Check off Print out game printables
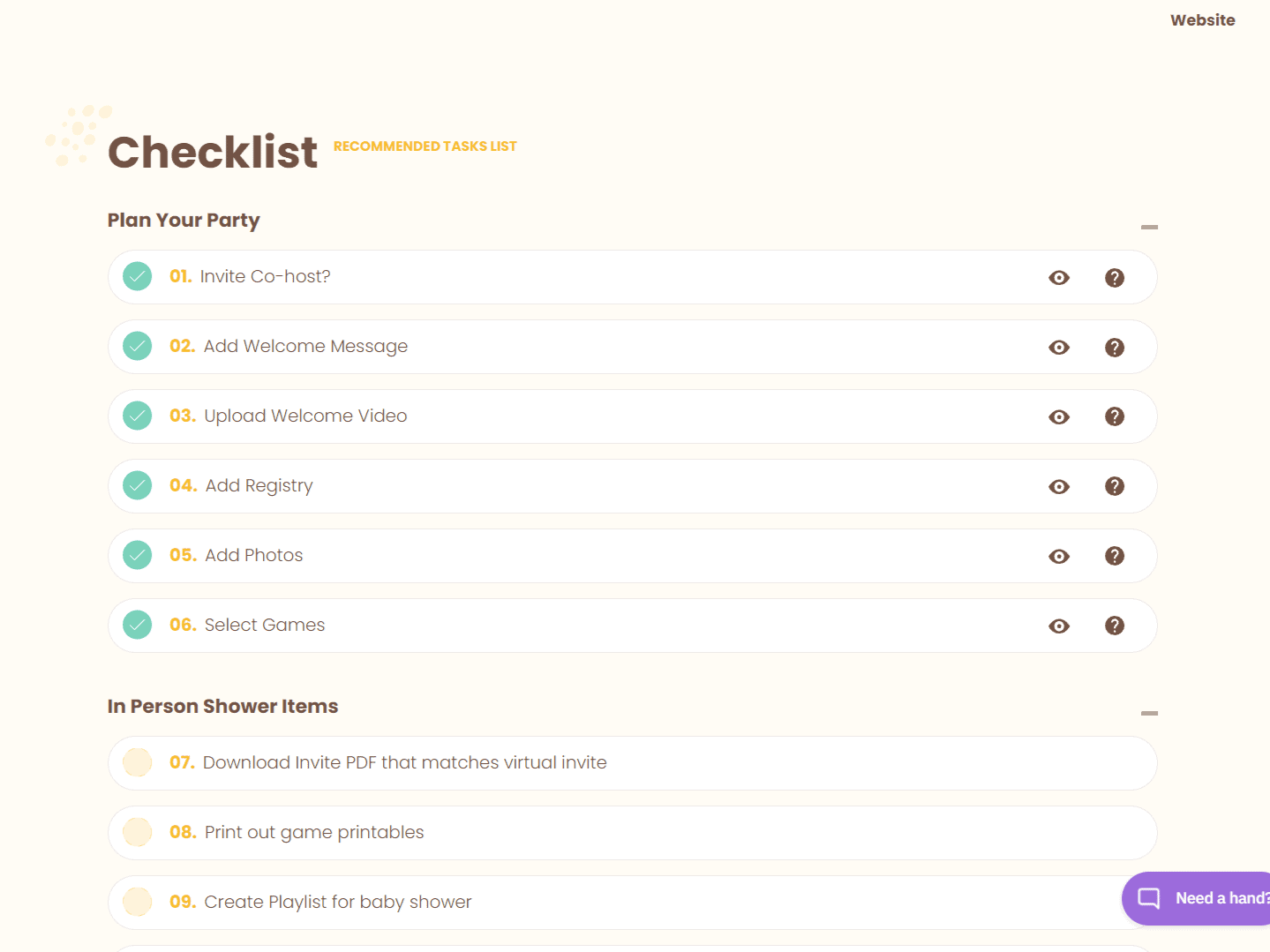 [137, 832]
